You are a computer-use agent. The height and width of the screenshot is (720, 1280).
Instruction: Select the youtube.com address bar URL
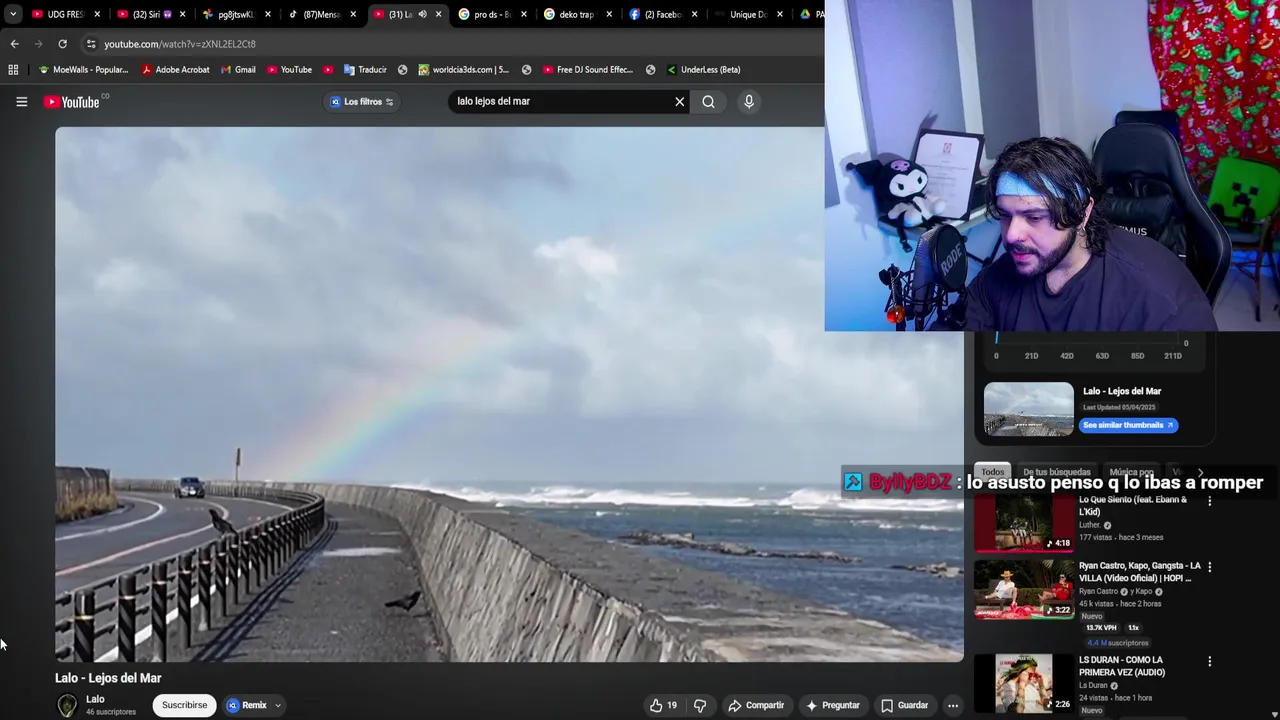[x=180, y=44]
